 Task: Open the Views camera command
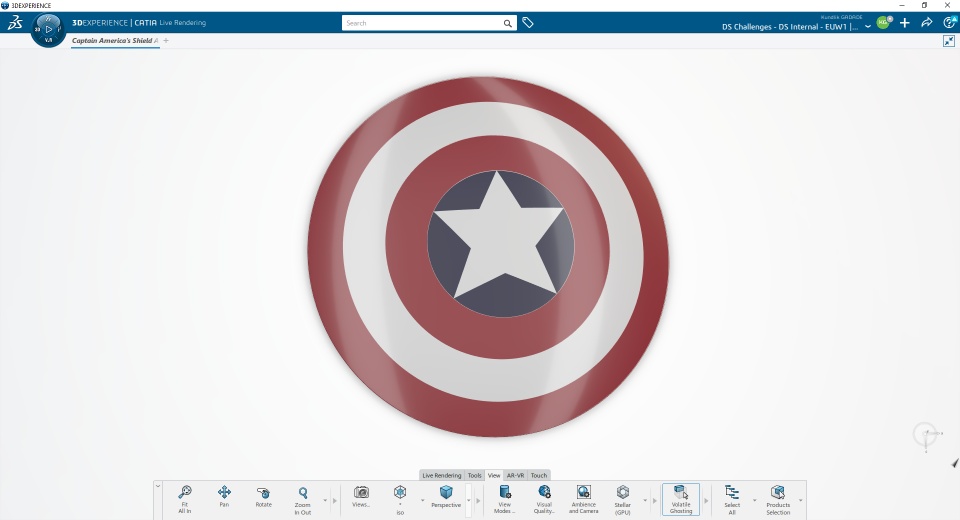click(x=361, y=496)
